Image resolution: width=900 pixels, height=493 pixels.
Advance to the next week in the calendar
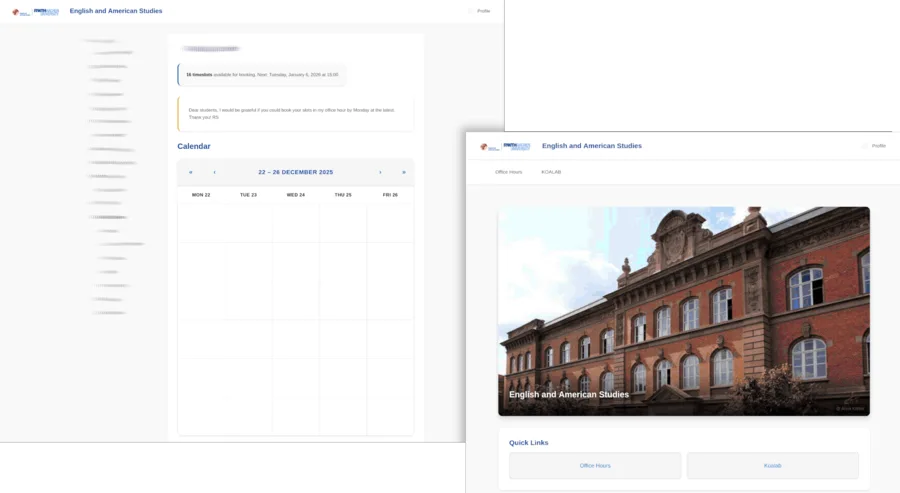pos(380,172)
